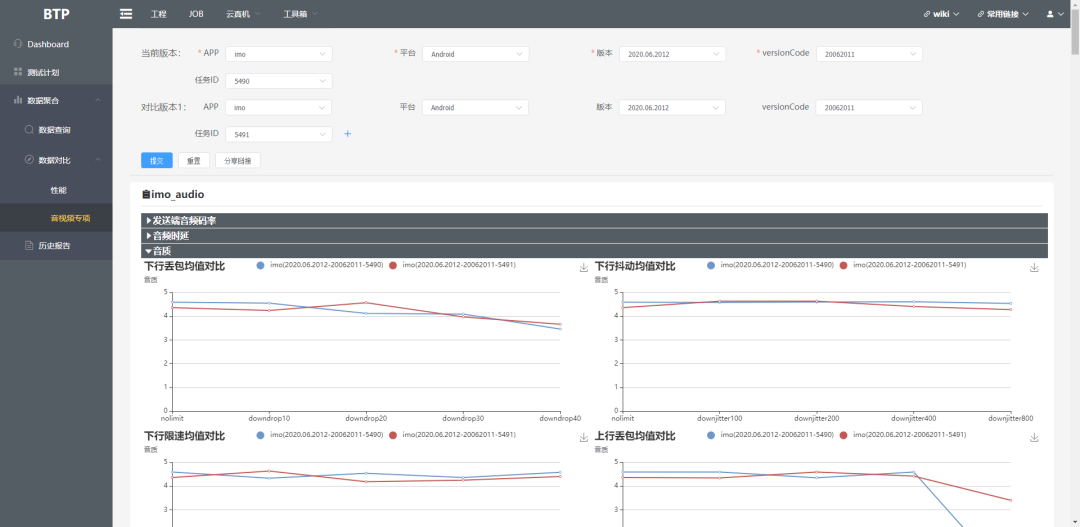Viewport: 1080px width, 527px height.
Task: Open comparison versionCode dropdown
Action: pyautogui.click(x=869, y=107)
